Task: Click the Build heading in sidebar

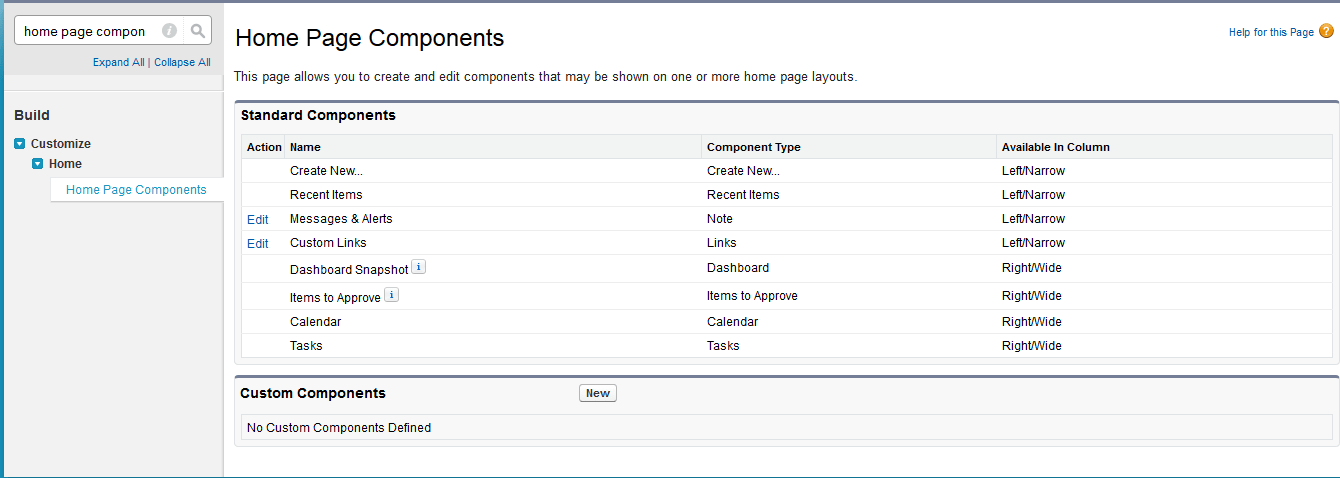Action: 32,115
